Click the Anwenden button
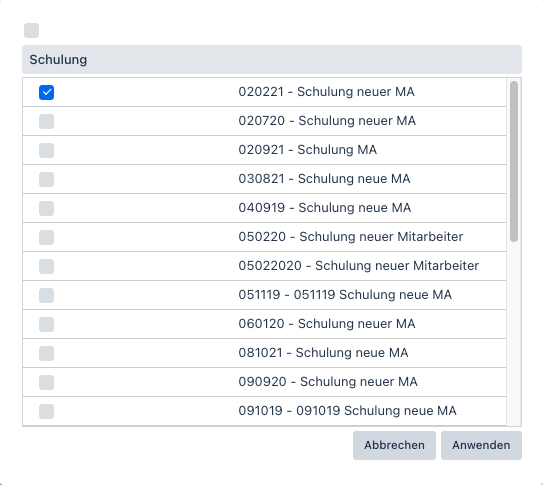543x485 pixels. pyautogui.click(x=481, y=445)
